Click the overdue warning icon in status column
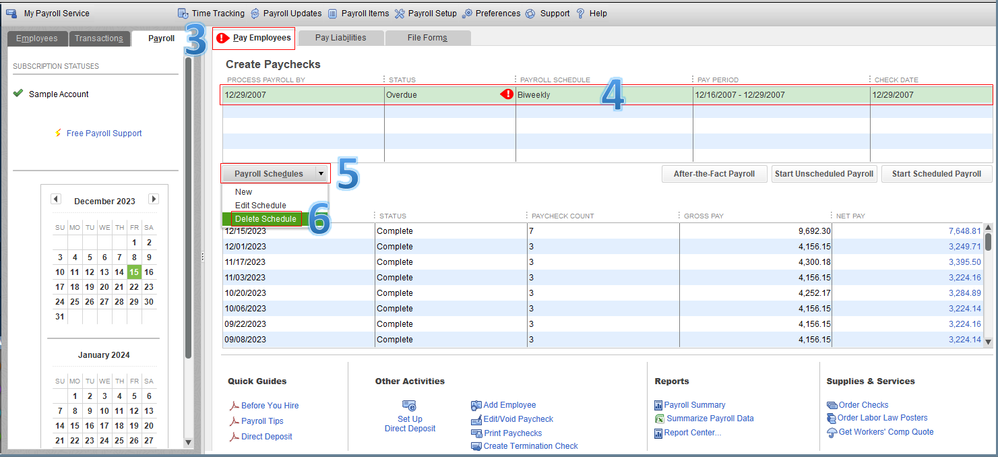This screenshot has width=998, height=457. 507,94
